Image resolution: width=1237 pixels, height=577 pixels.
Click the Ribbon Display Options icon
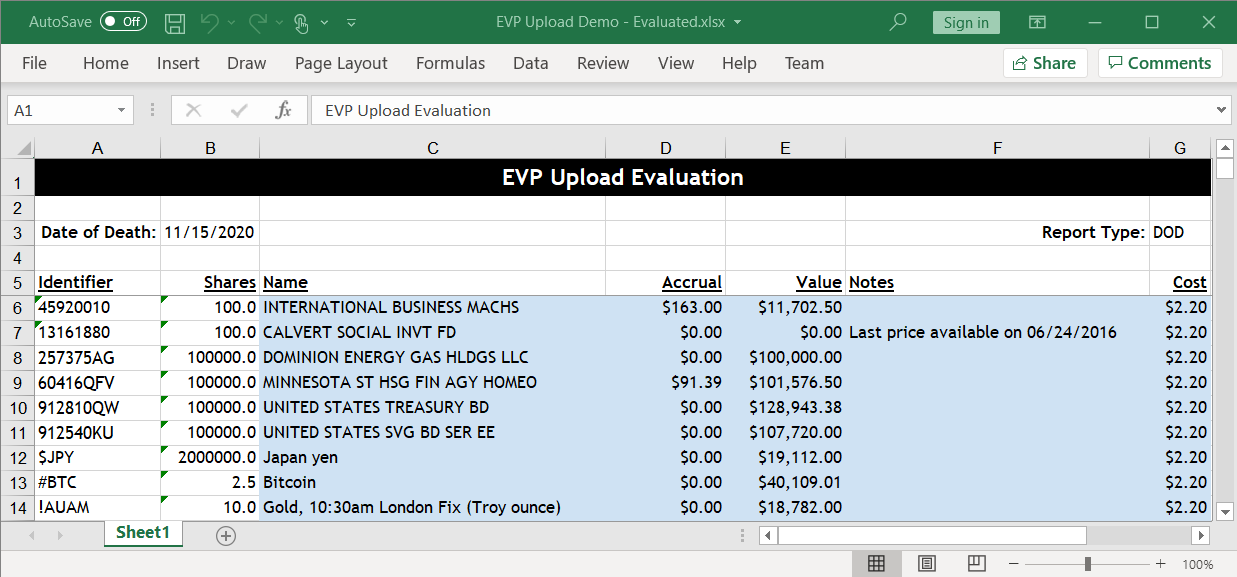pyautogui.click(x=1037, y=22)
